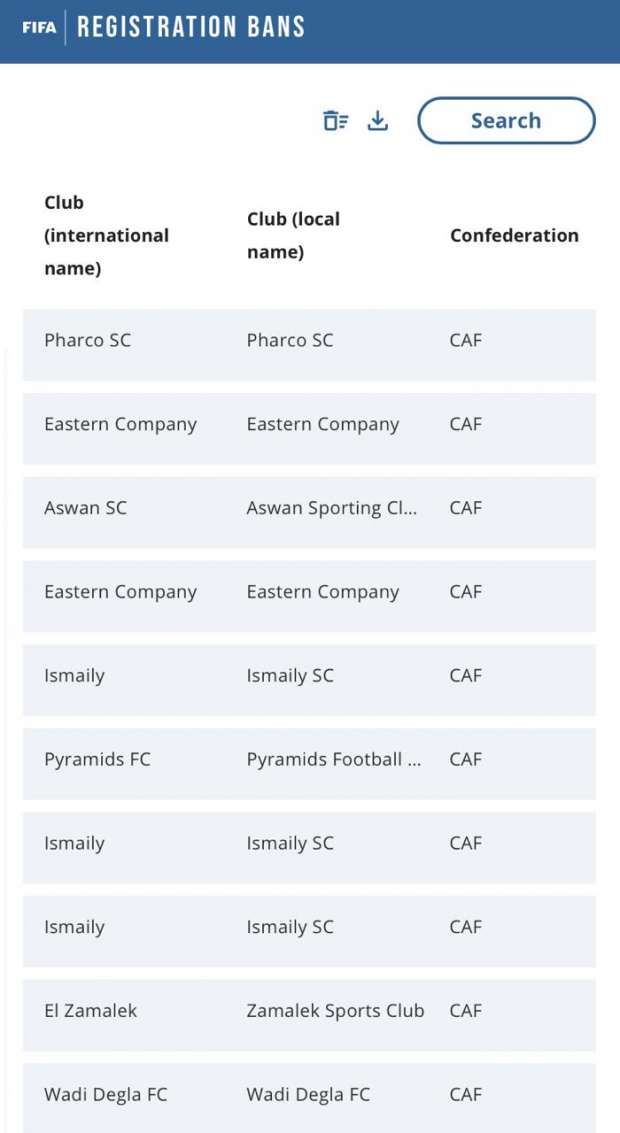The width and height of the screenshot is (620, 1133).
Task: Sort by Club (local name) column
Action: [293, 236]
